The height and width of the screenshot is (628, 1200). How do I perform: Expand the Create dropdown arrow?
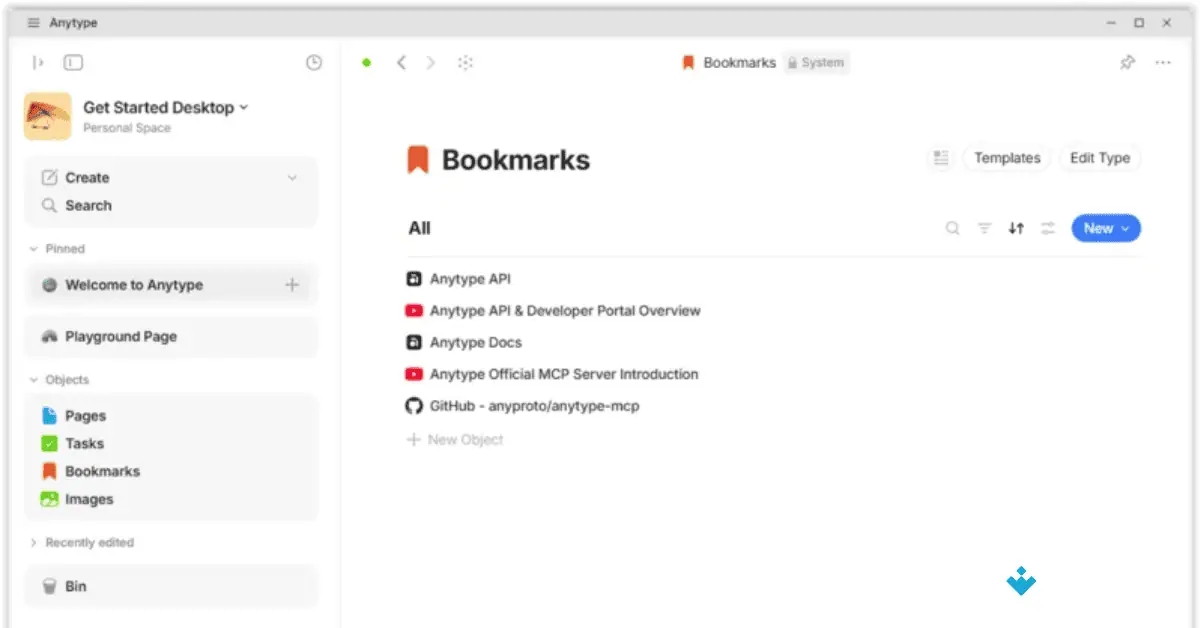tap(292, 178)
